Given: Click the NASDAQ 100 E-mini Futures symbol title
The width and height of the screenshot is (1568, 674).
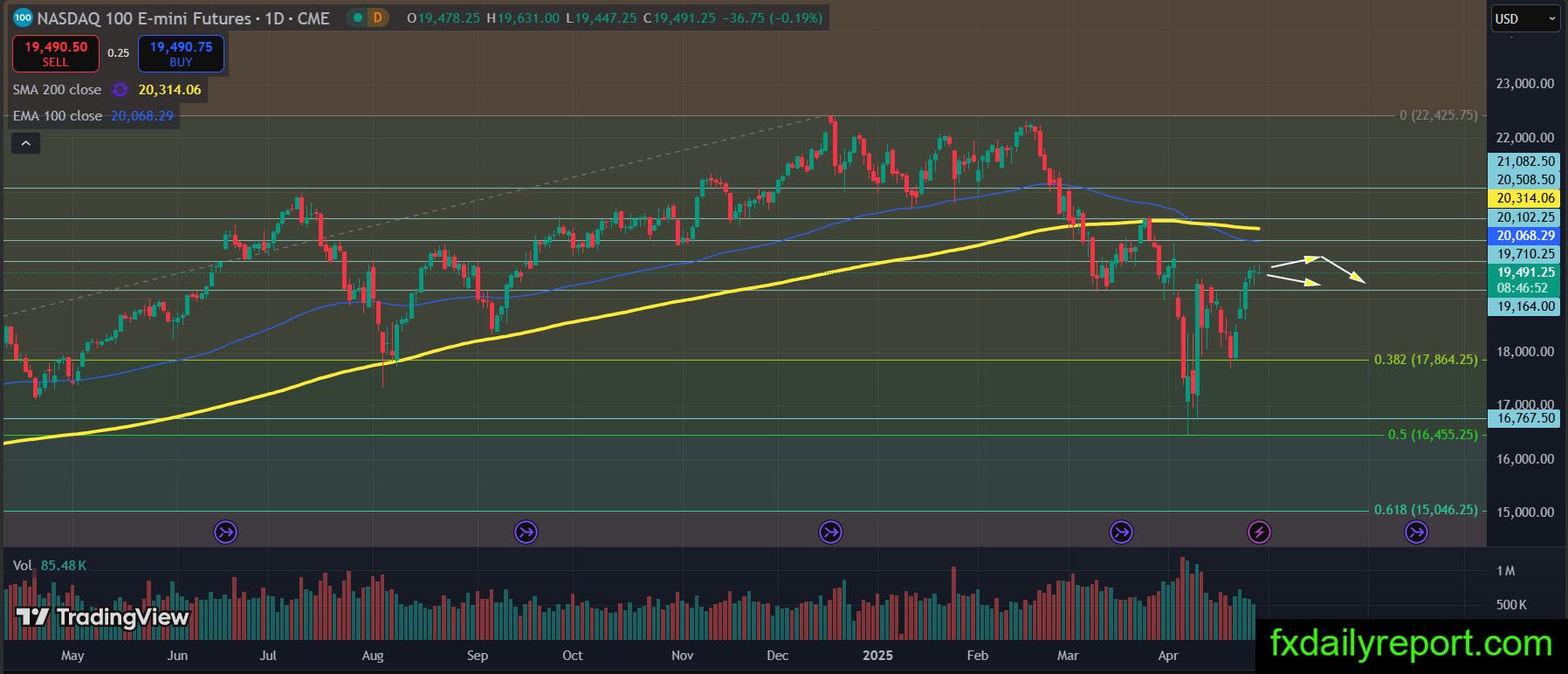Looking at the screenshot, I should pos(183,17).
